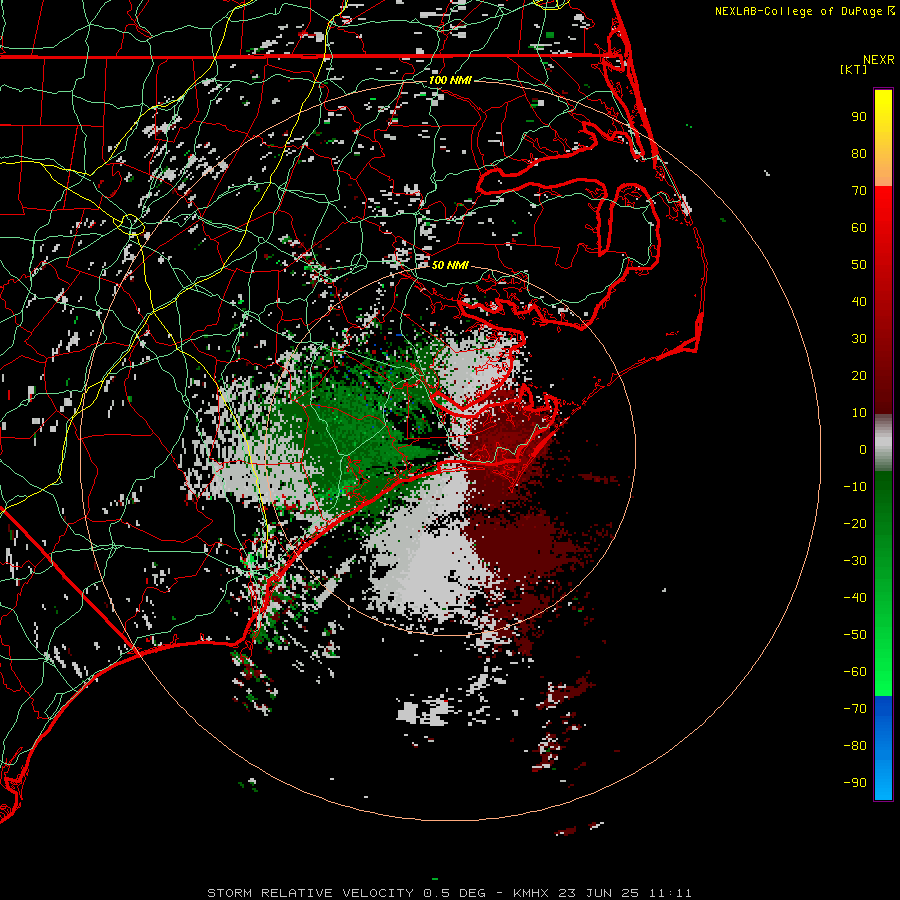Pick the blue segment of the color bar
Screen dimensions: 900x900
pos(883,748)
